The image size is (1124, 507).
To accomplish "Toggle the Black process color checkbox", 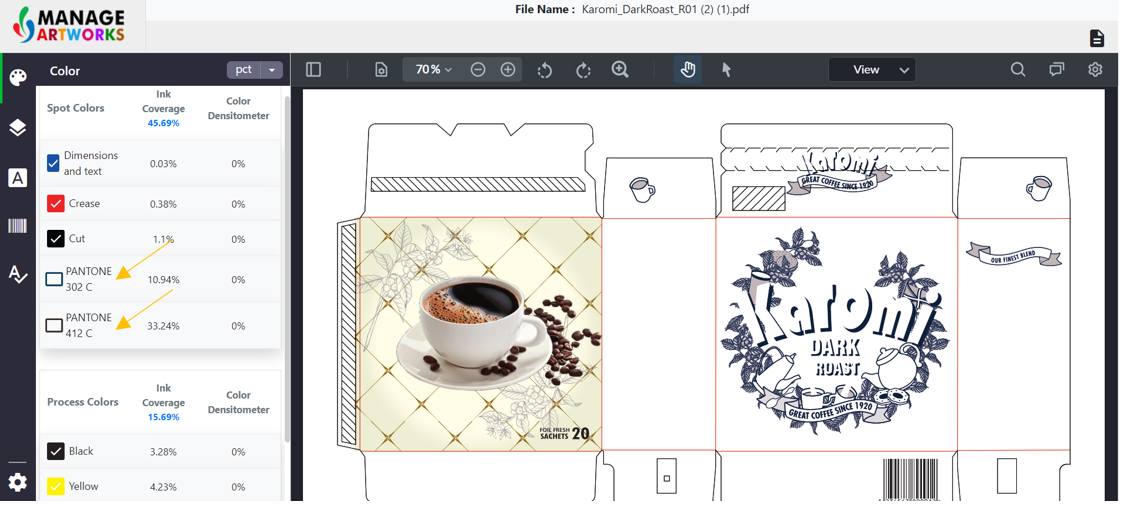I will [56, 451].
